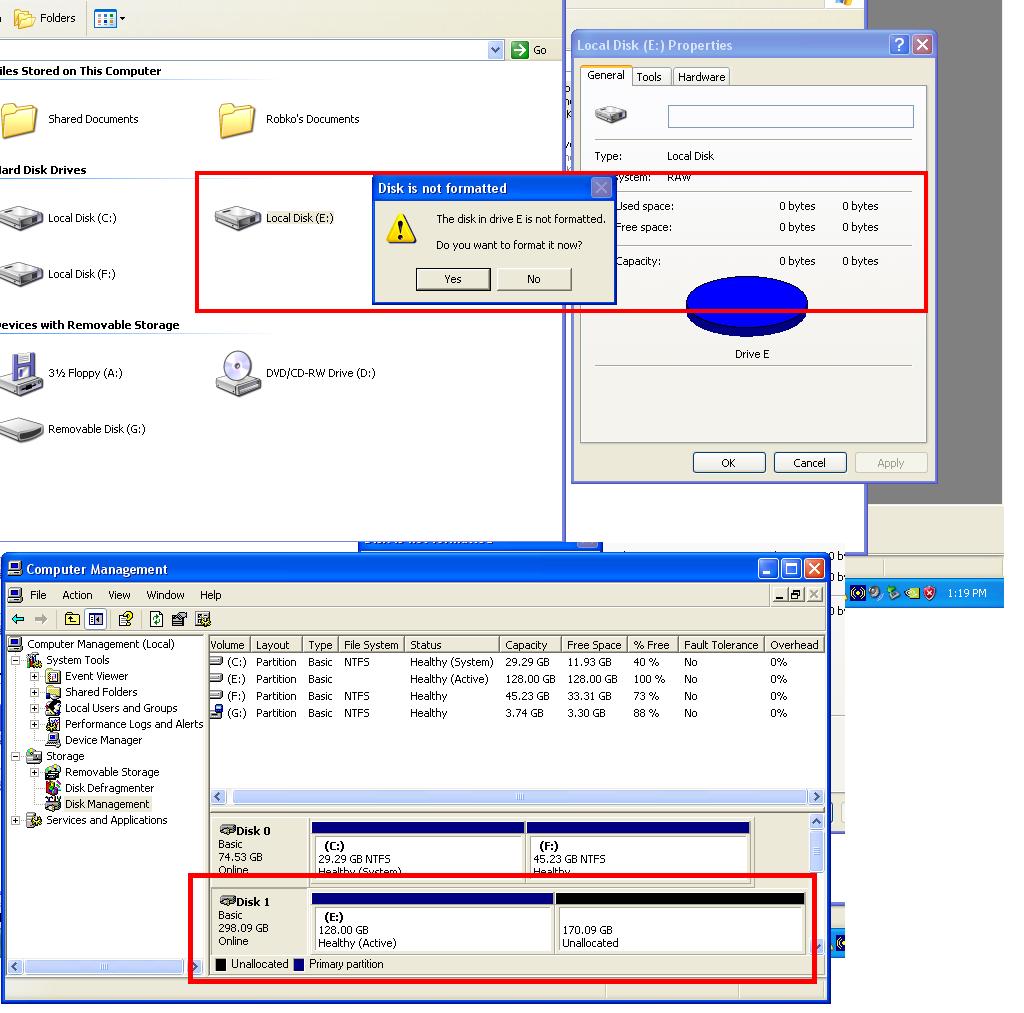Viewport: 1024px width, 1013px height.
Task: Open the address bar dropdown arrow
Action: pos(496,50)
